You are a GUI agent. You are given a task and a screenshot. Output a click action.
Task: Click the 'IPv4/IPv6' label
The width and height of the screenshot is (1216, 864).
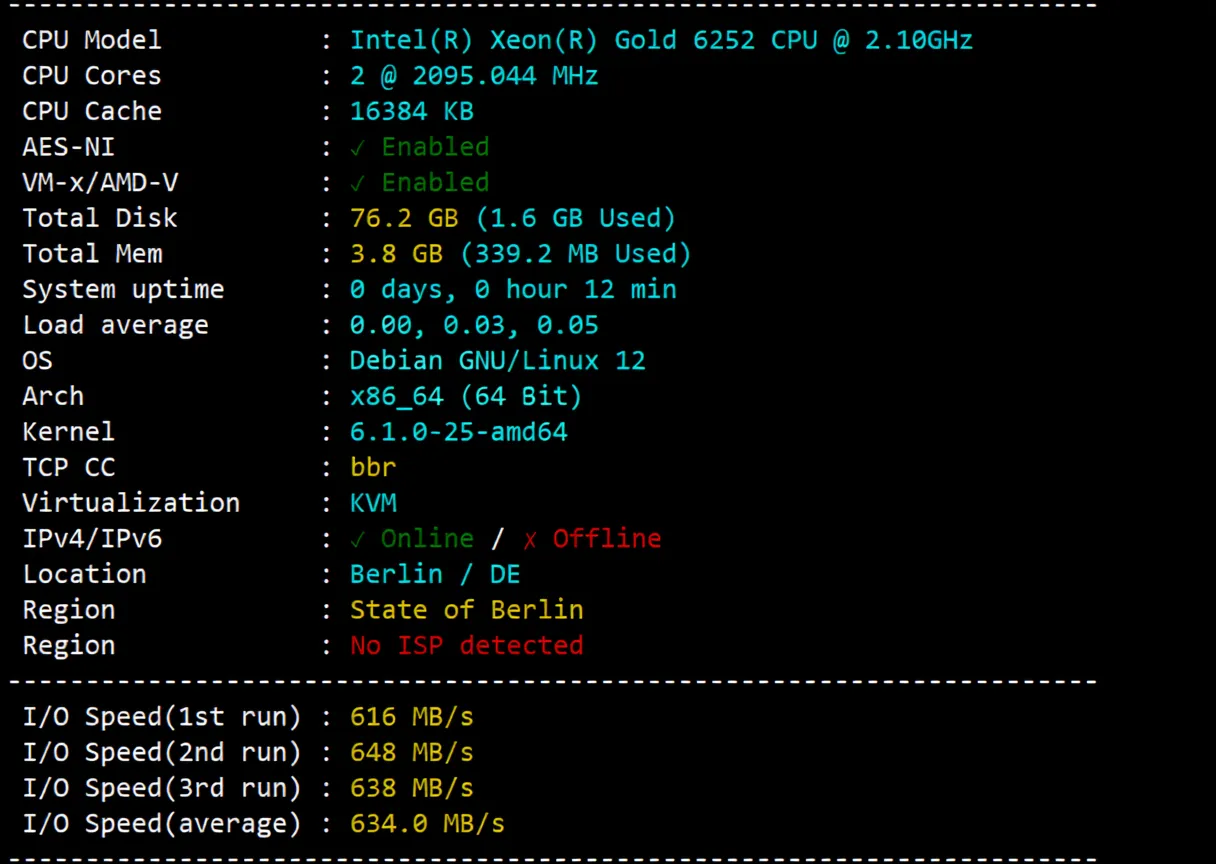point(92,539)
